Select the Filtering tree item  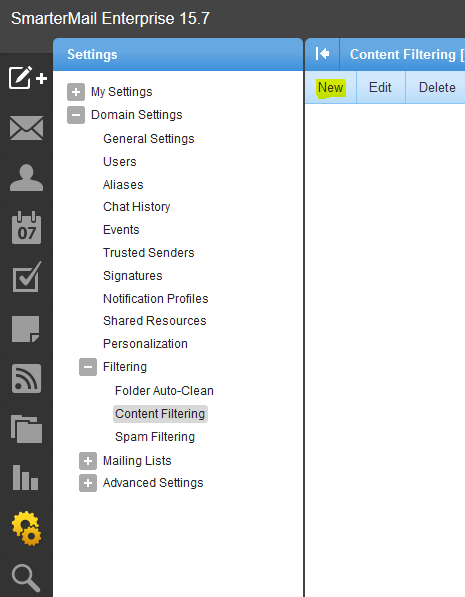click(125, 367)
